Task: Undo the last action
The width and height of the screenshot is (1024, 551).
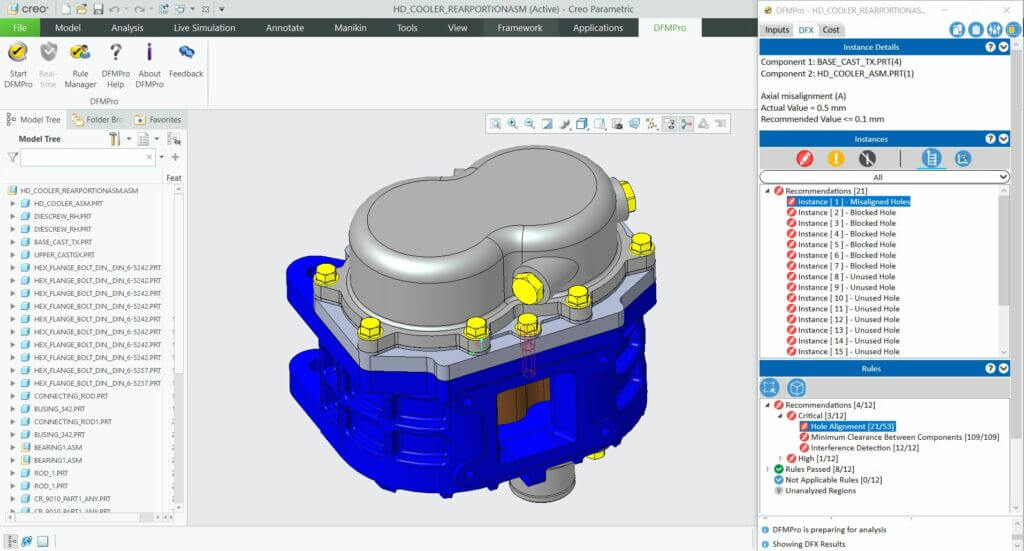Action: [115, 9]
